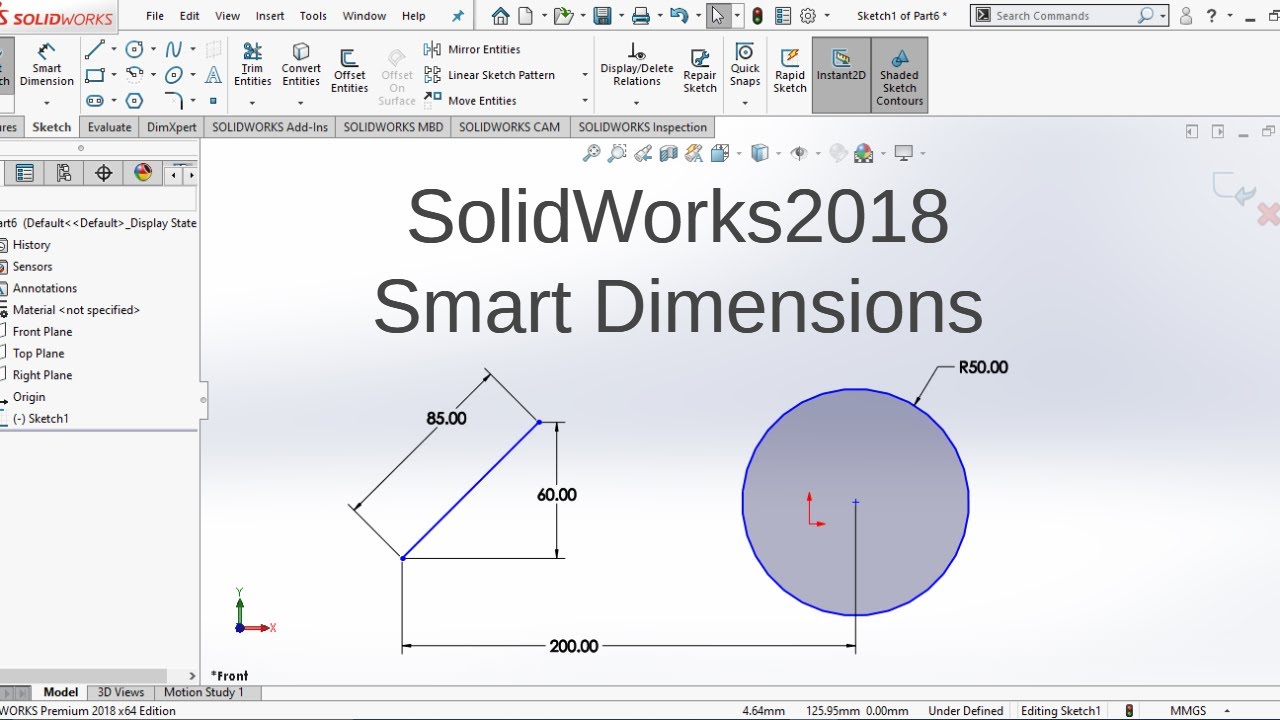Click the New document icon
The width and height of the screenshot is (1280, 720).
click(524, 15)
